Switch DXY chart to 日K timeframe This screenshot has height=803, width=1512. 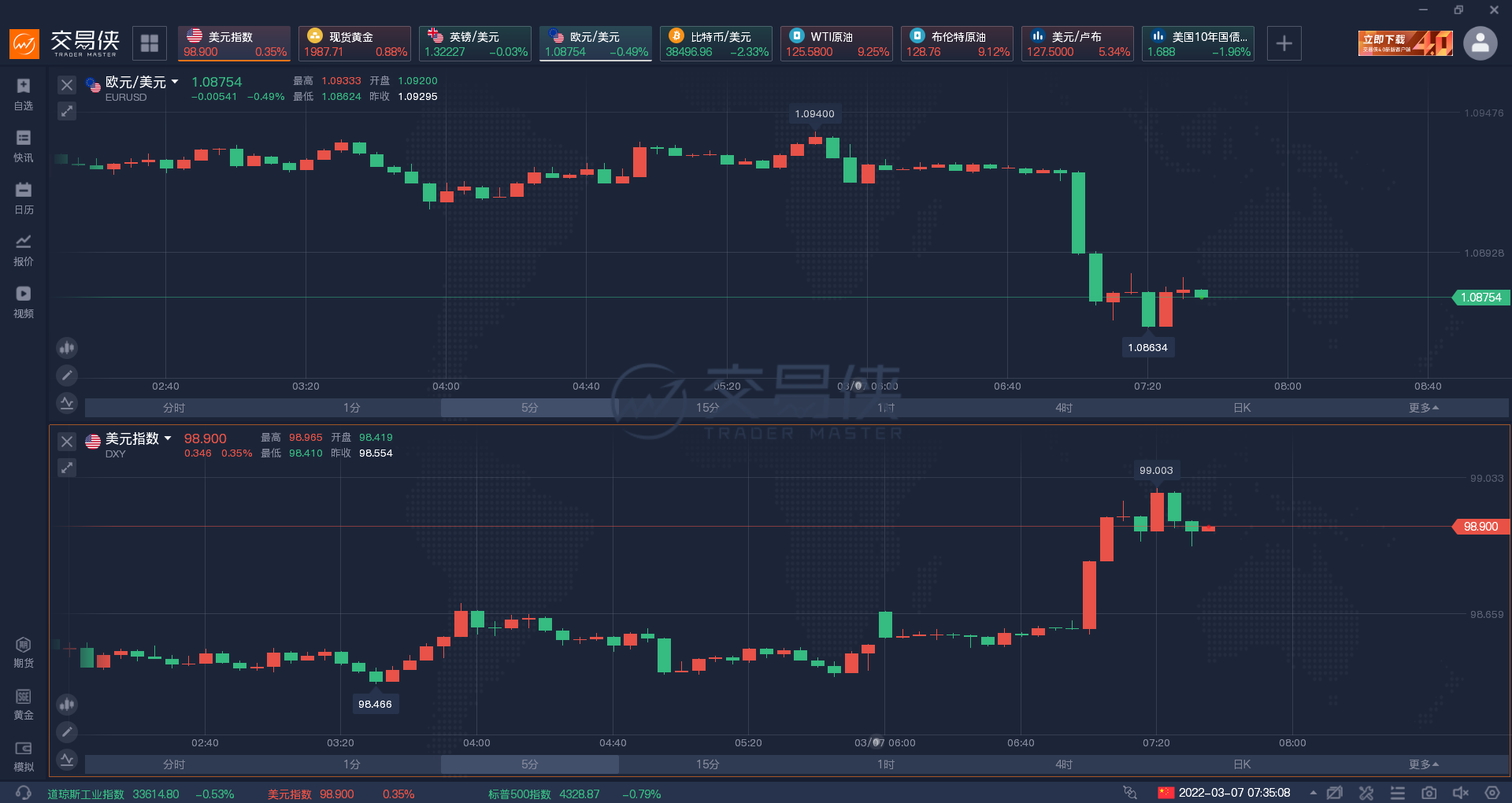coord(1242,764)
